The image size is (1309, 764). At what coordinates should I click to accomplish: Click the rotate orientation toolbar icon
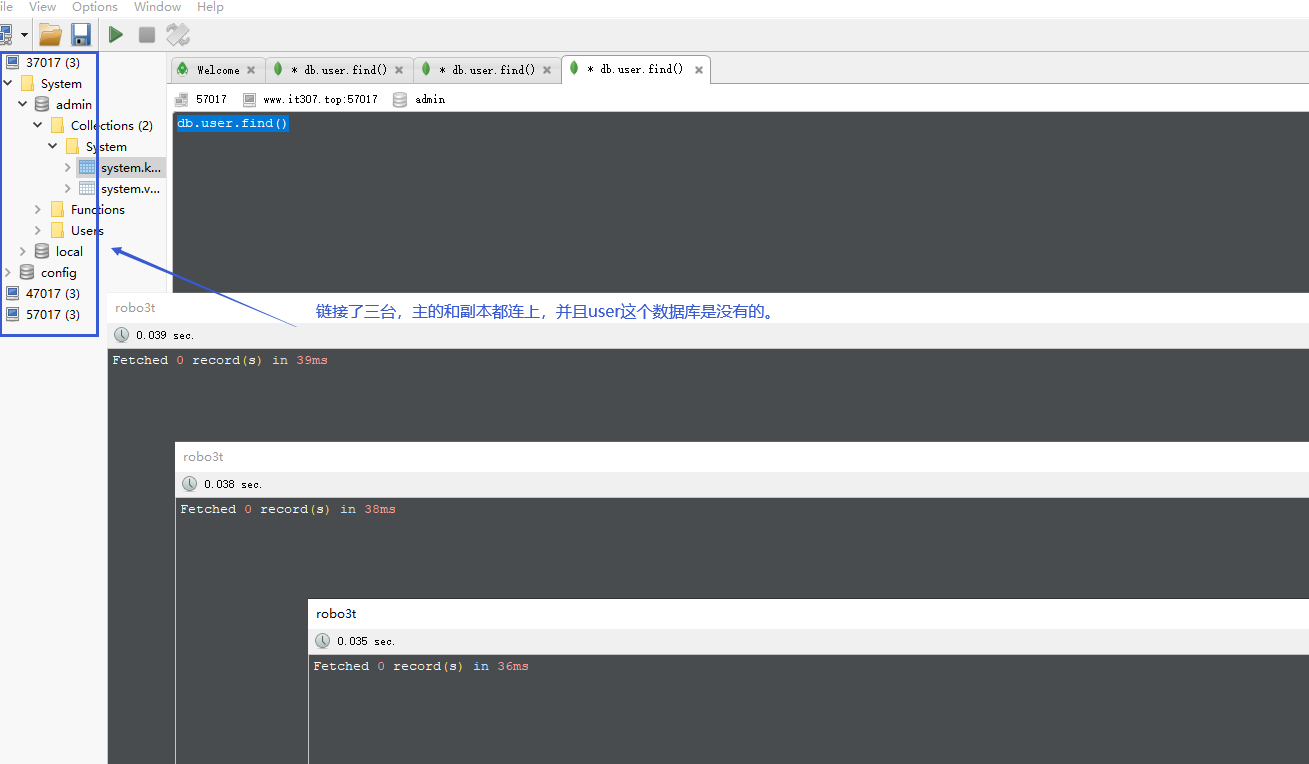[x=178, y=35]
